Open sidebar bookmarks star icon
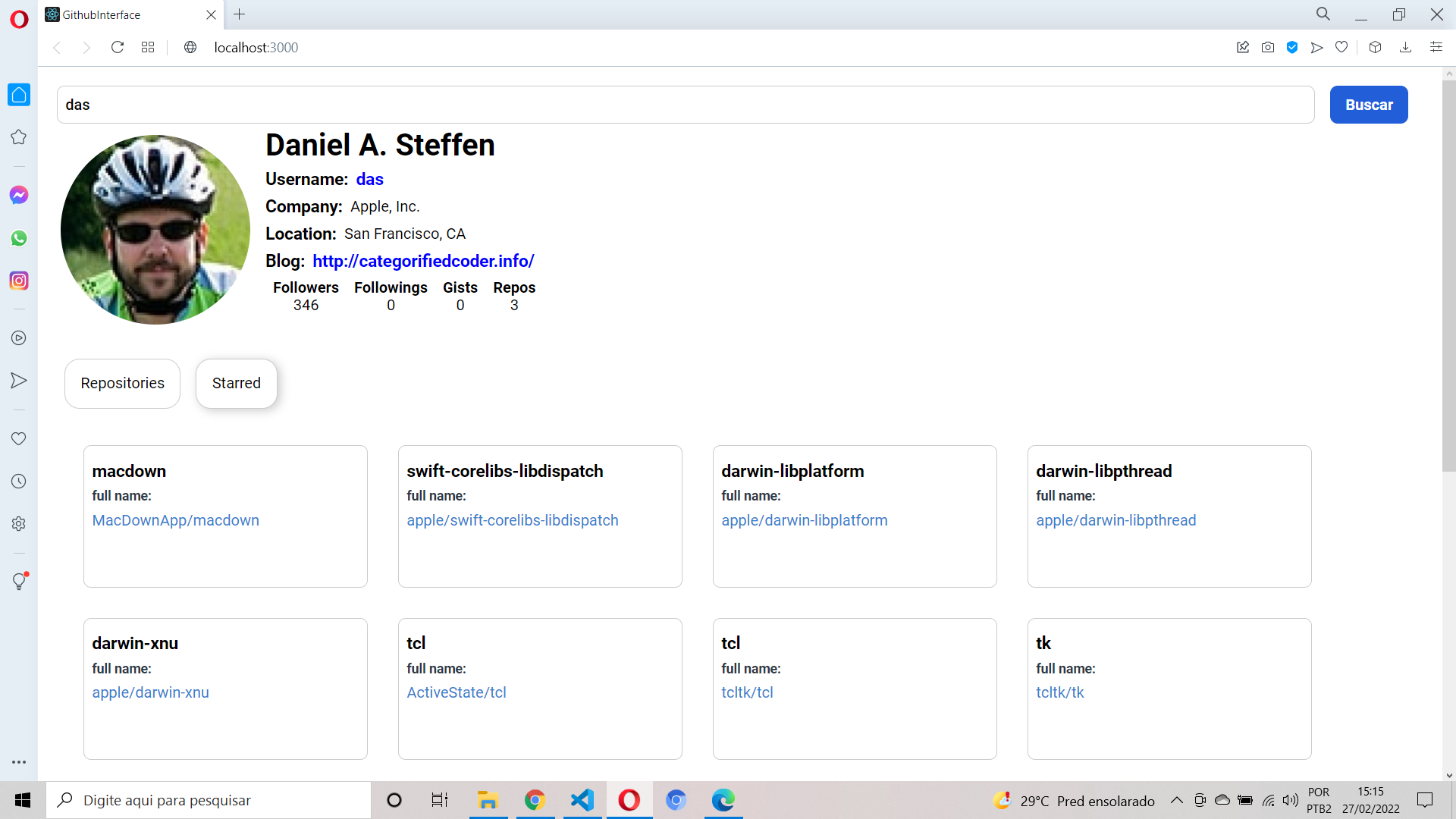Image resolution: width=1456 pixels, height=819 pixels. pyautogui.click(x=19, y=137)
